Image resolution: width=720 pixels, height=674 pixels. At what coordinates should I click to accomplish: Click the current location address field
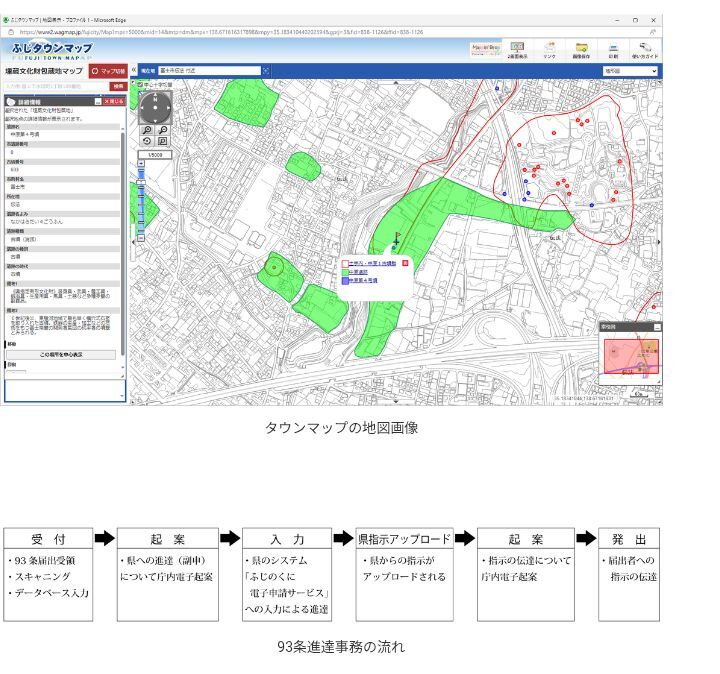click(209, 71)
